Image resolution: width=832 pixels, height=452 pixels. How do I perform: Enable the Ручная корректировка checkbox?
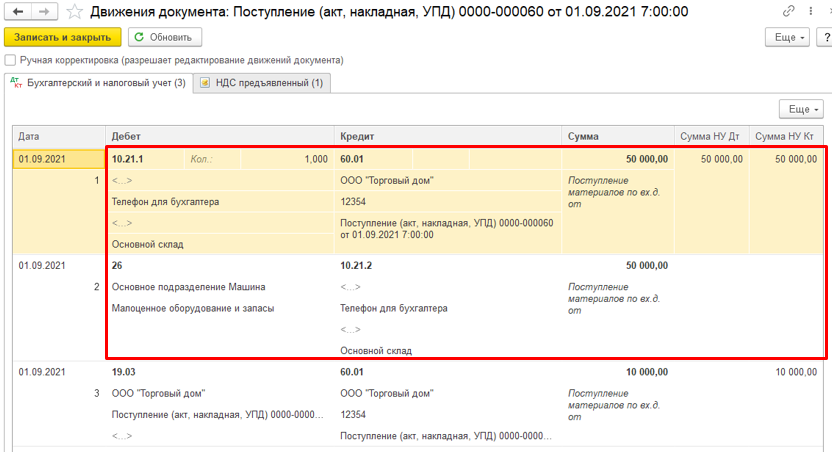(11, 61)
